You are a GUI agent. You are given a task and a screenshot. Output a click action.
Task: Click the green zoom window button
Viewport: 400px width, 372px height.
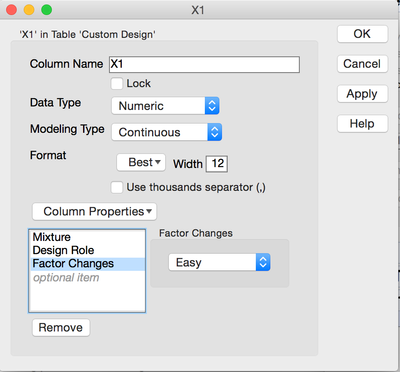click(46, 10)
